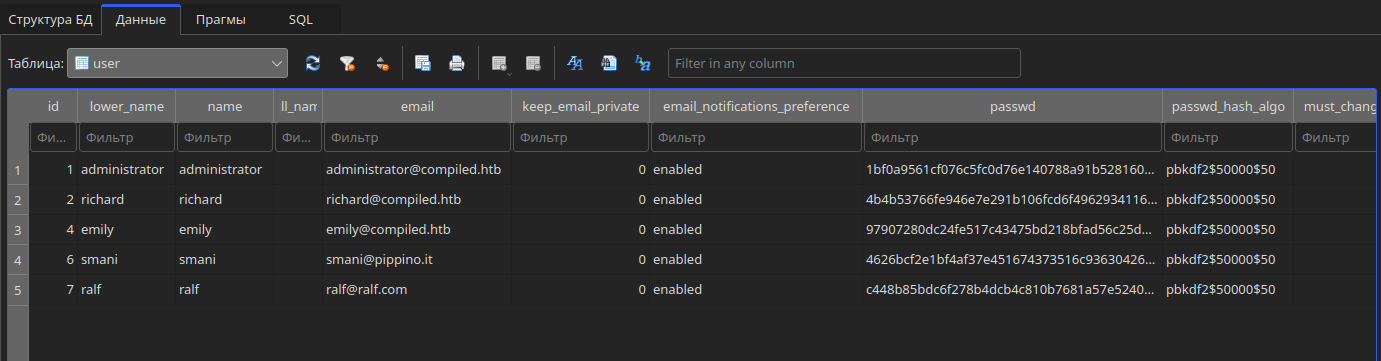Select id cell with value 7
Screen dimensions: 1381x361
[x=54, y=290]
